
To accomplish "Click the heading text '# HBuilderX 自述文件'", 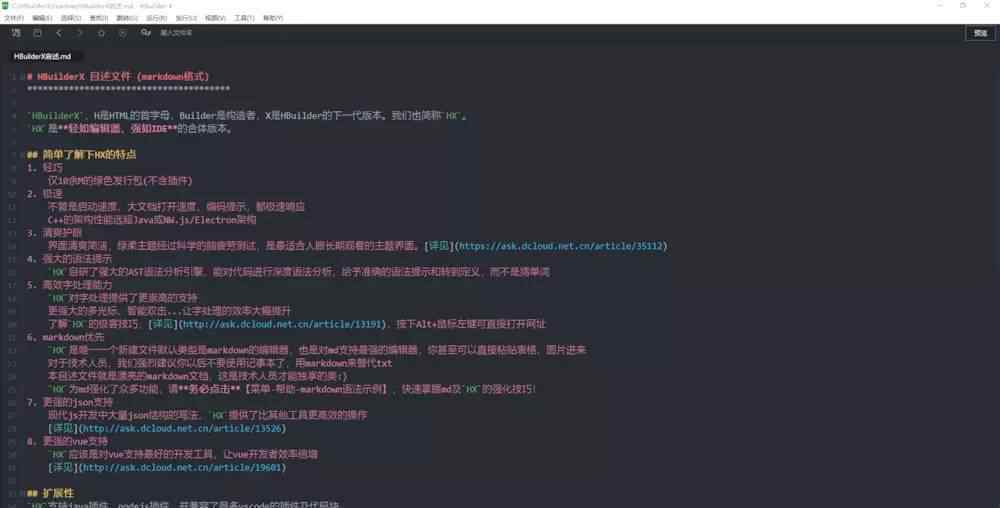I will (x=80, y=76).
